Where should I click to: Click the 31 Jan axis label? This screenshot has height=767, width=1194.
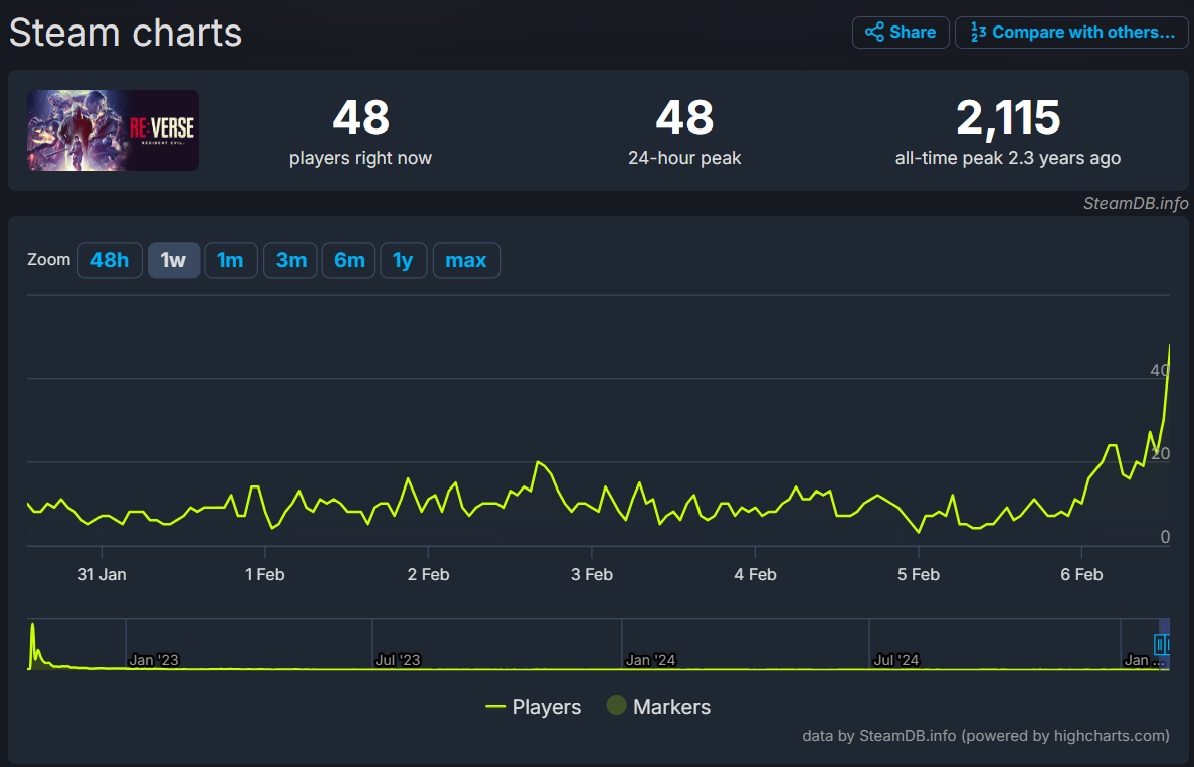click(x=102, y=574)
